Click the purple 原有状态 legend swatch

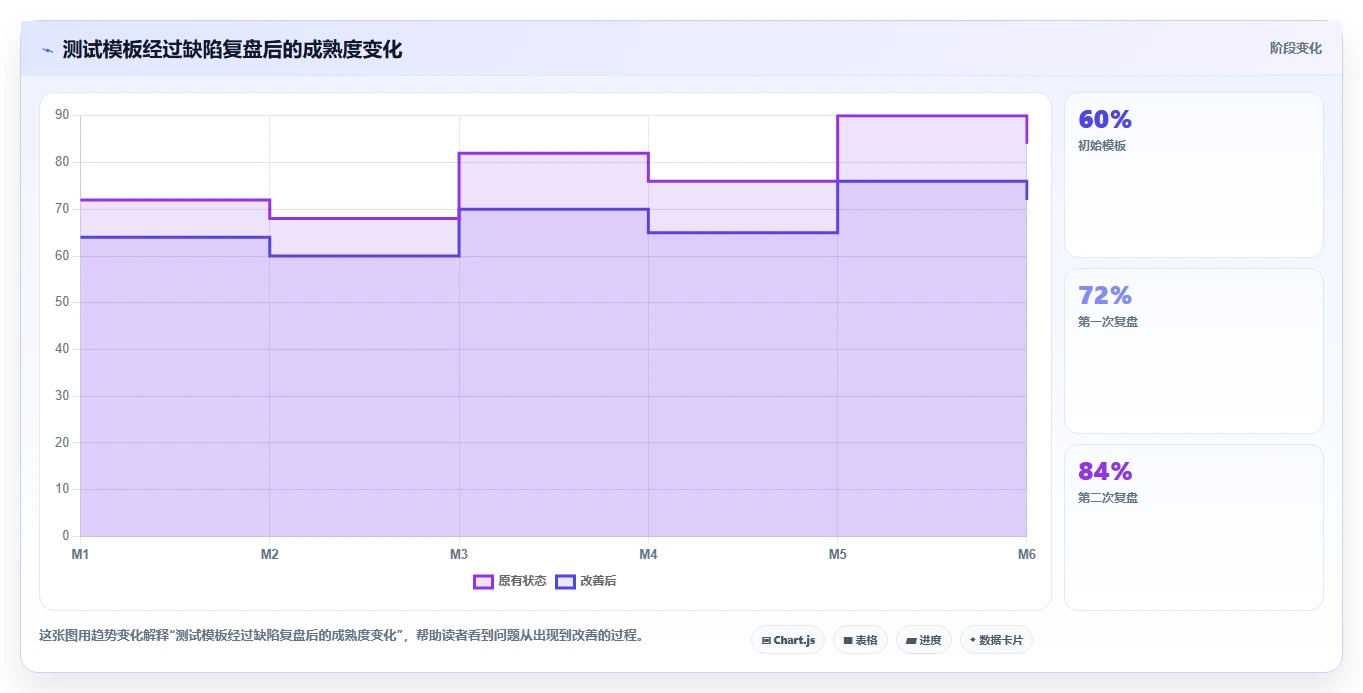[483, 581]
